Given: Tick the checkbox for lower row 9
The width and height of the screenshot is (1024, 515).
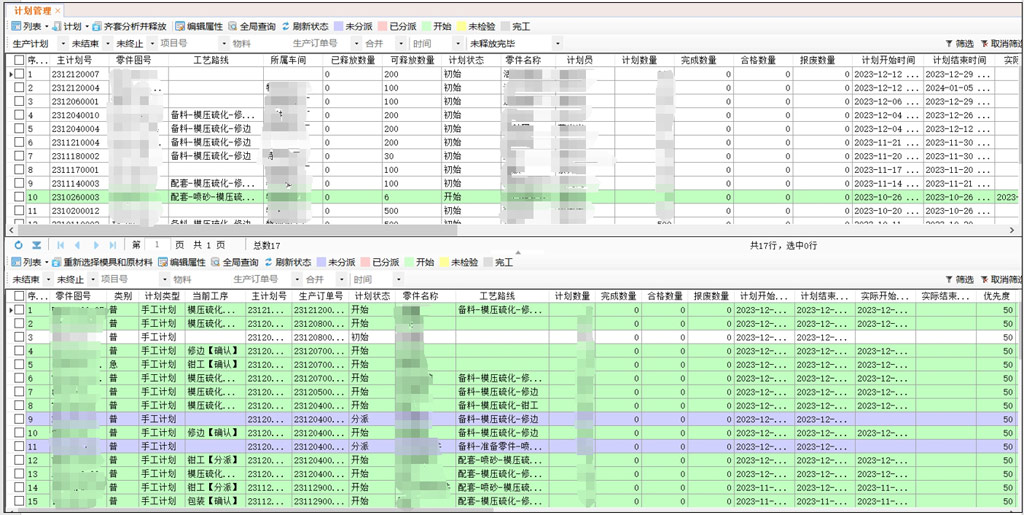Looking at the screenshot, I should (x=19, y=419).
